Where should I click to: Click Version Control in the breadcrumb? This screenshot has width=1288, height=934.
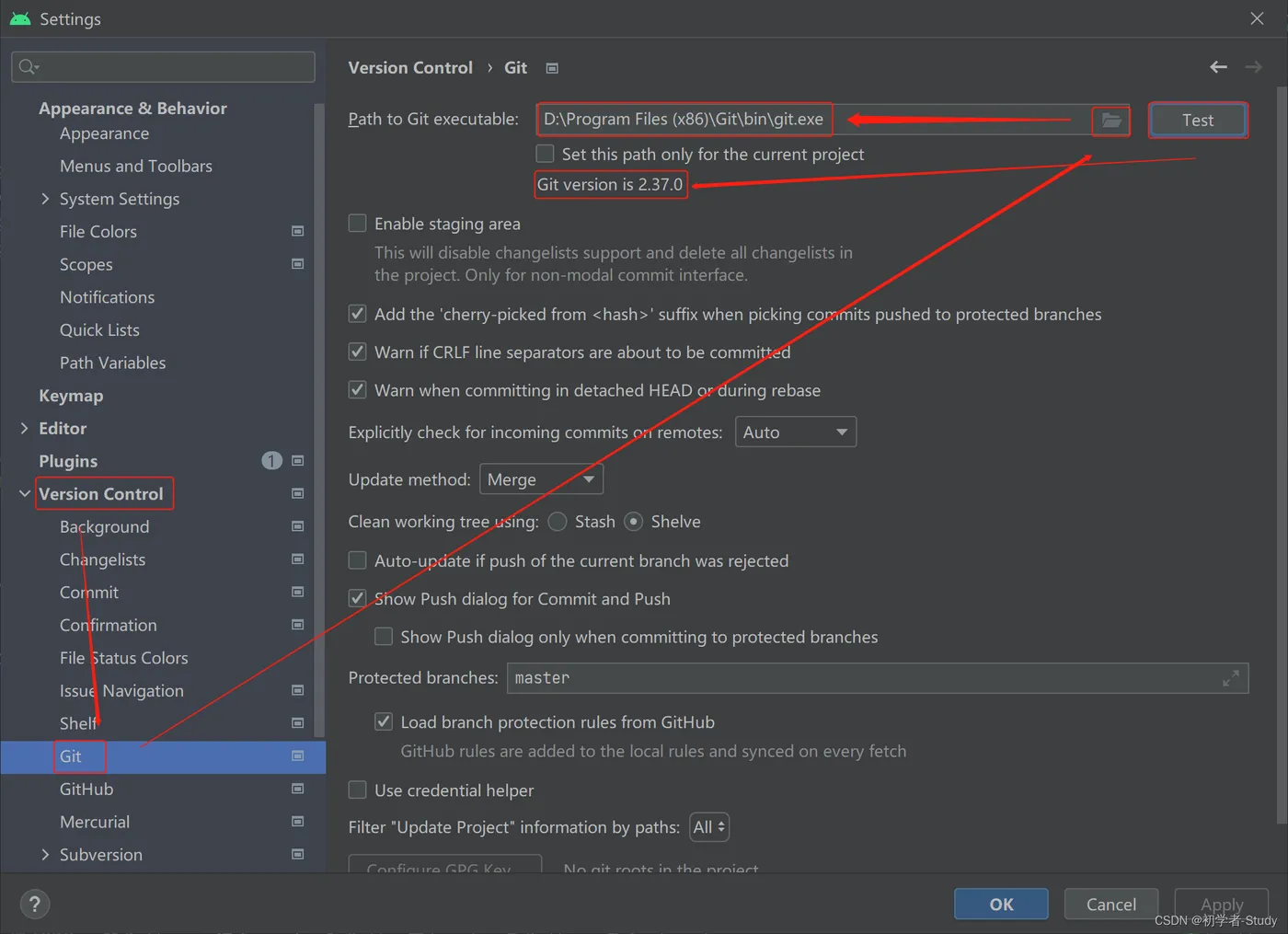410,68
